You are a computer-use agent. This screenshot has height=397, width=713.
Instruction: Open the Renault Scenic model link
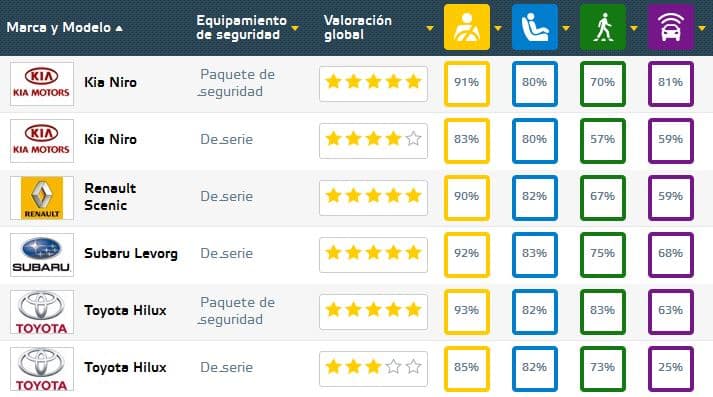click(110, 196)
